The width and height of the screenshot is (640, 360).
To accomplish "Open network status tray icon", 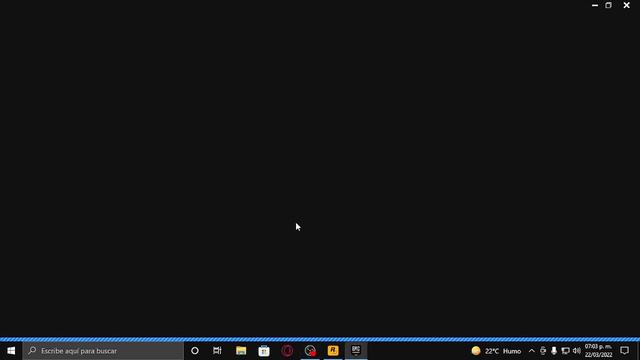I will click(565, 351).
